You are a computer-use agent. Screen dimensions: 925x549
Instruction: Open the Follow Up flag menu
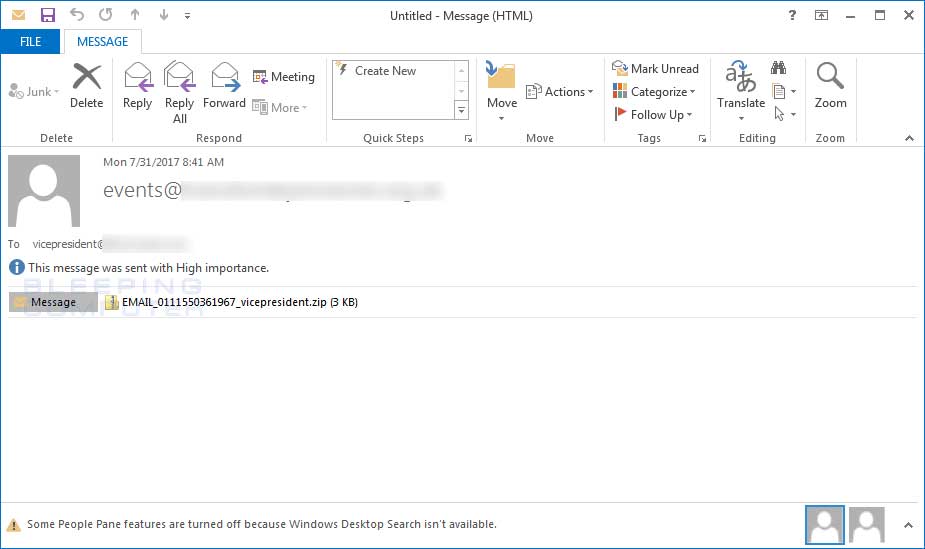pos(652,114)
